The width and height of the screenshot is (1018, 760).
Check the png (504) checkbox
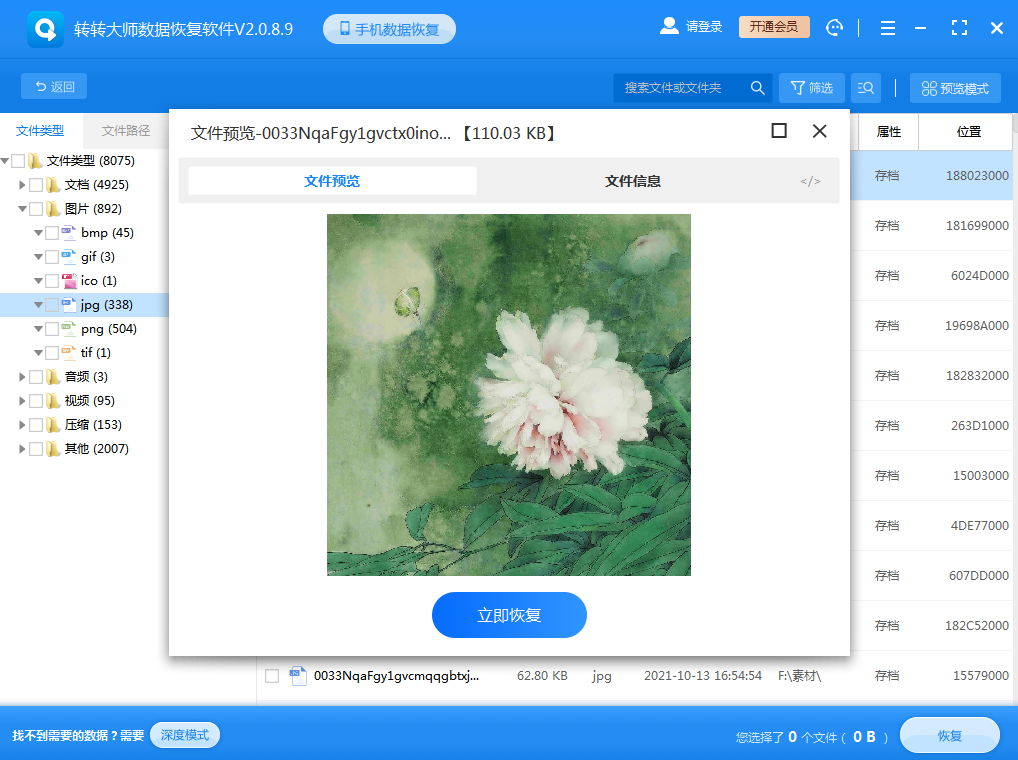click(52, 328)
